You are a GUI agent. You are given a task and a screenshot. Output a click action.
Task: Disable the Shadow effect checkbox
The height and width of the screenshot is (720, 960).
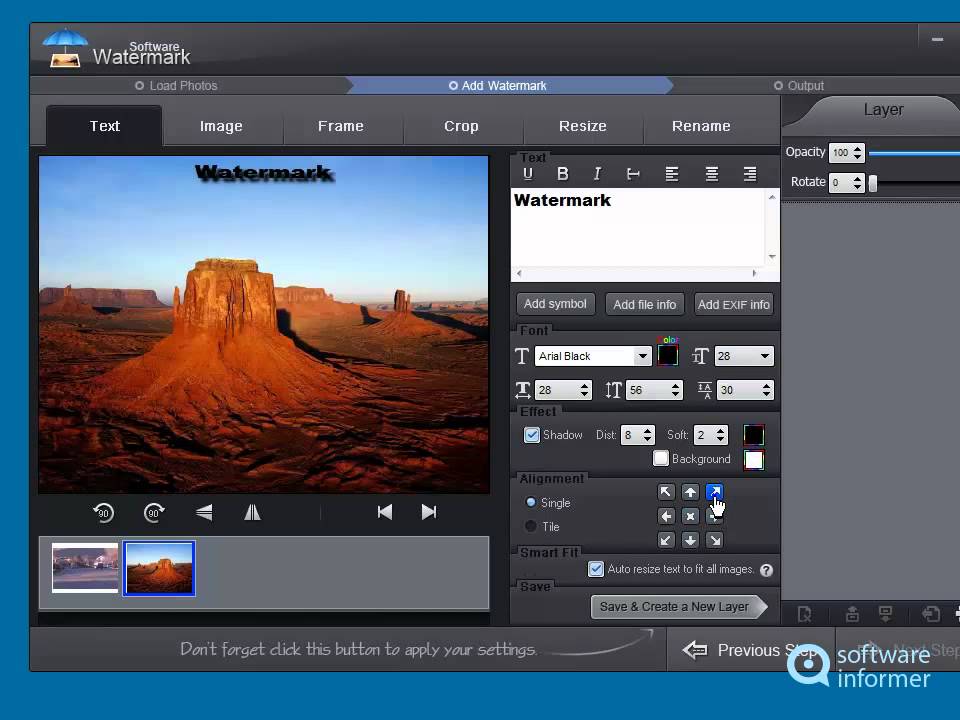532,435
